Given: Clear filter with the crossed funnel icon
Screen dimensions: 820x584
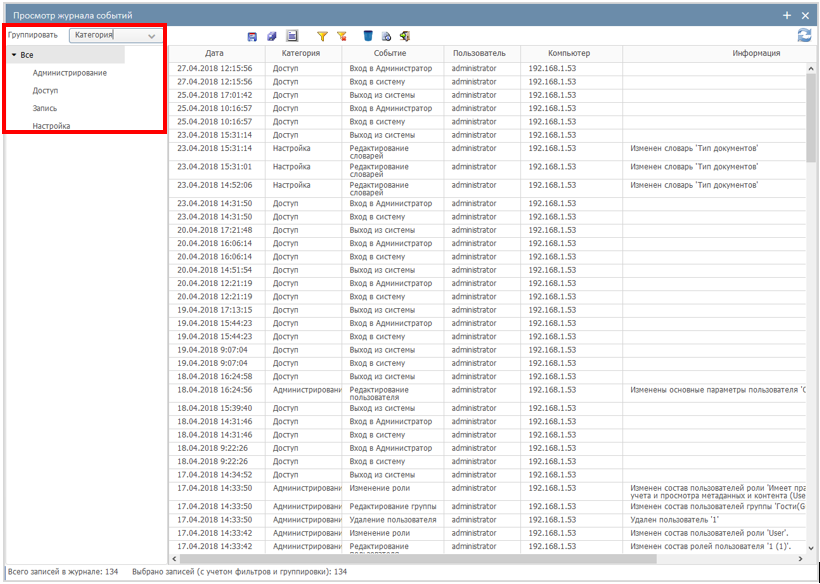Looking at the screenshot, I should point(341,36).
